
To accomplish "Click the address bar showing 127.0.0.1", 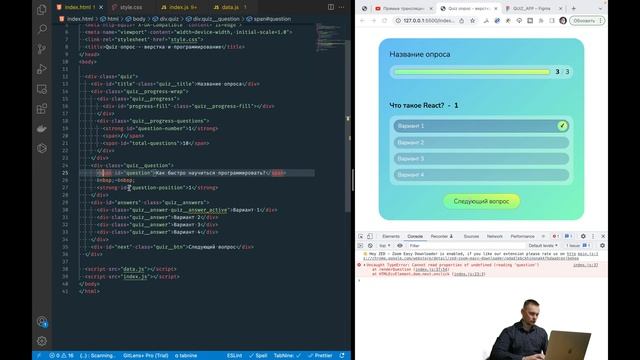I will [x=429, y=20].
